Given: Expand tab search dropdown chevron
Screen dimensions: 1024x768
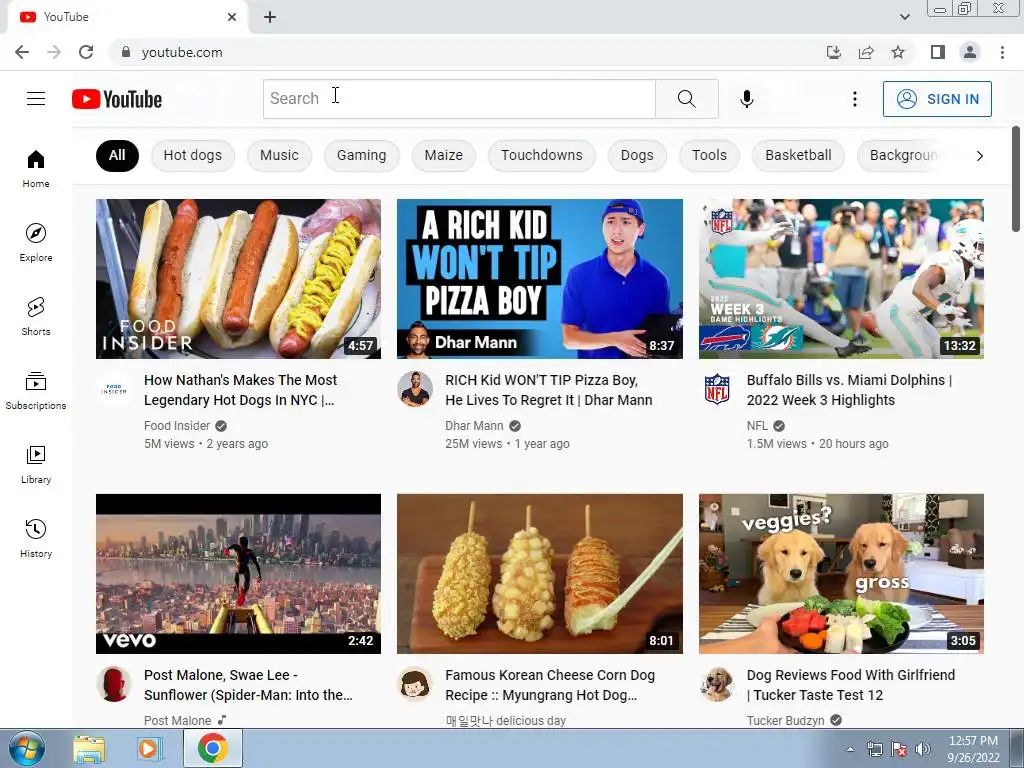Looking at the screenshot, I should click(904, 17).
